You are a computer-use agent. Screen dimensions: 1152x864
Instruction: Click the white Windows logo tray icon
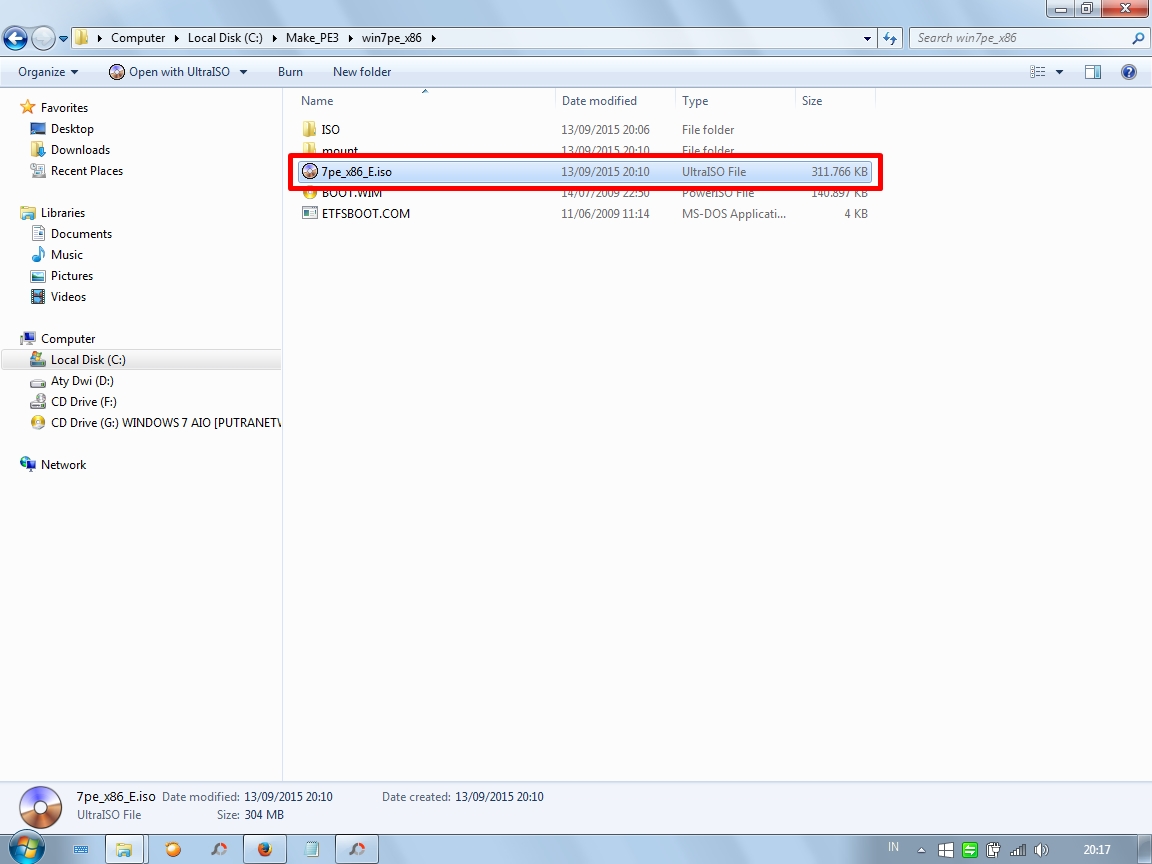click(x=946, y=850)
